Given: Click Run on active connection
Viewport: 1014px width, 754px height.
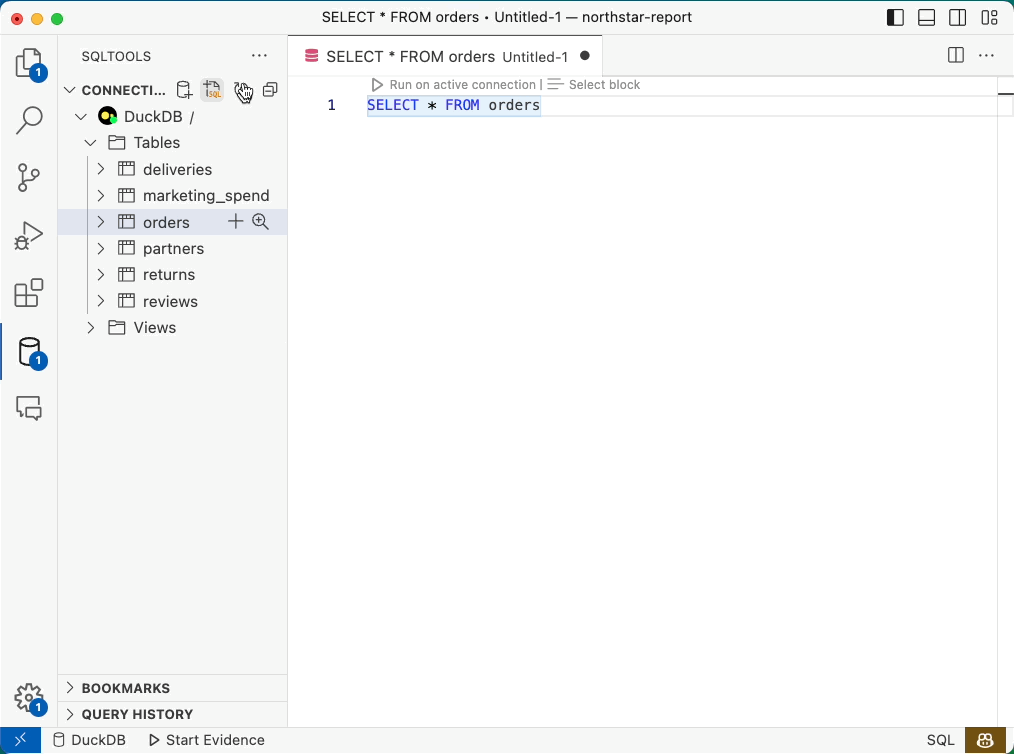Looking at the screenshot, I should pyautogui.click(x=454, y=85).
